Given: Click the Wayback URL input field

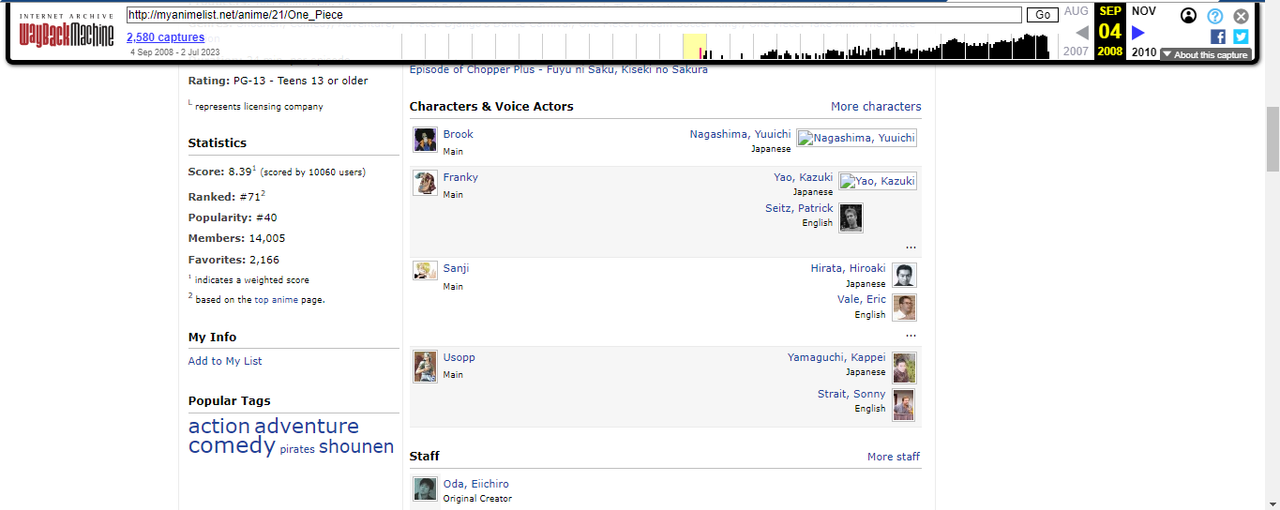Looking at the screenshot, I should [x=574, y=15].
